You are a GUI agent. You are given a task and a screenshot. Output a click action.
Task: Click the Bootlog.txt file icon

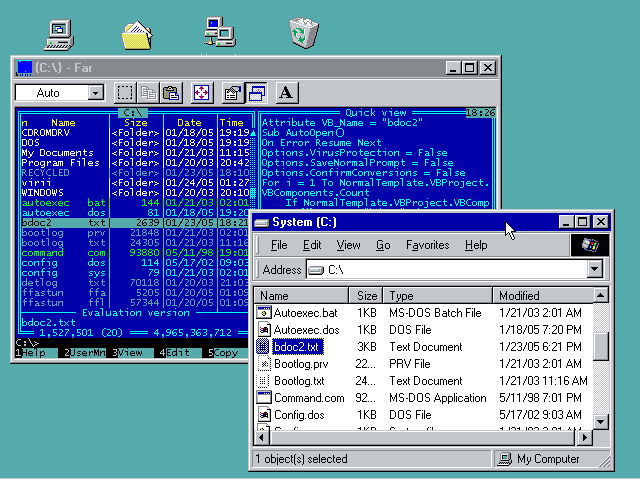tap(263, 381)
